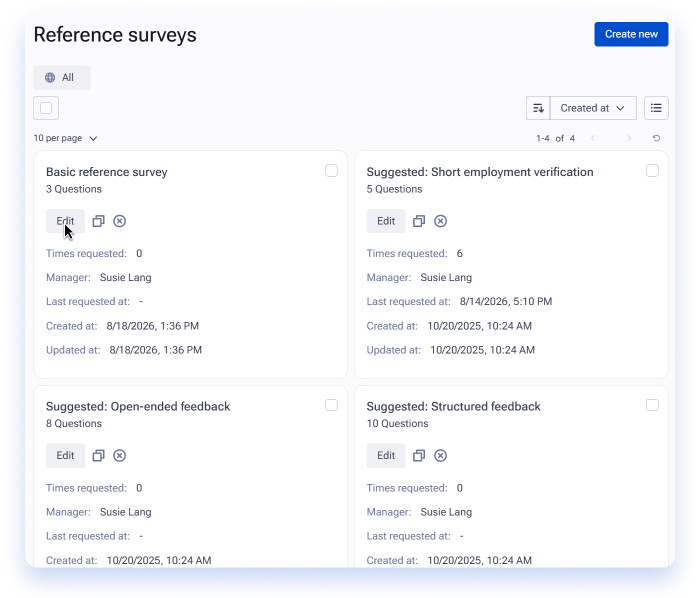Image resolution: width=700 pixels, height=598 pixels.
Task: Switch to list view layout
Action: click(x=656, y=108)
